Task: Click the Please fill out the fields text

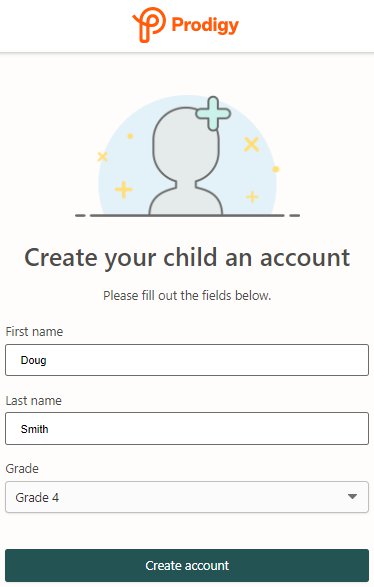Action: pyautogui.click(x=187, y=296)
